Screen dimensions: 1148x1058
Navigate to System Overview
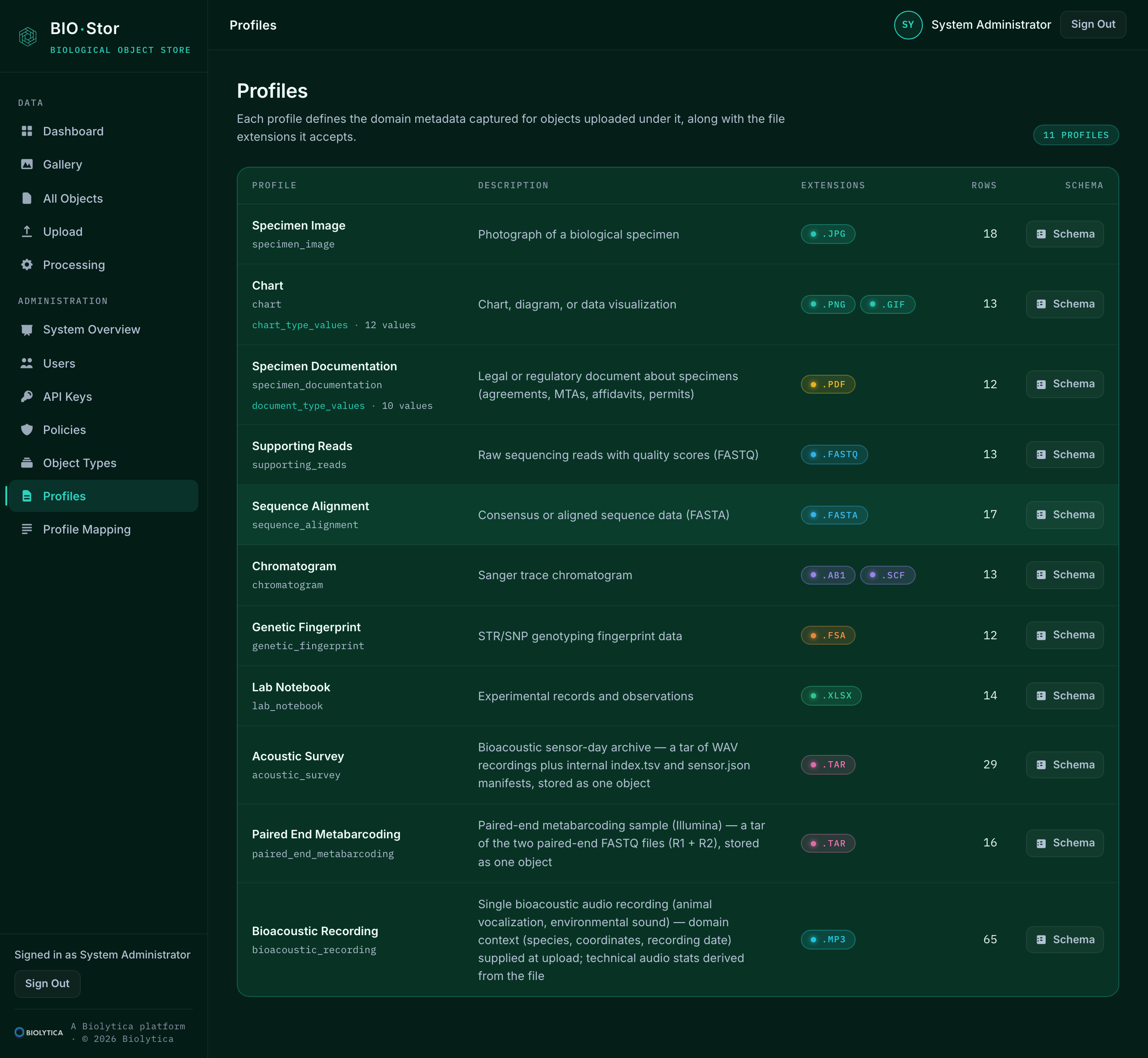(x=103, y=330)
